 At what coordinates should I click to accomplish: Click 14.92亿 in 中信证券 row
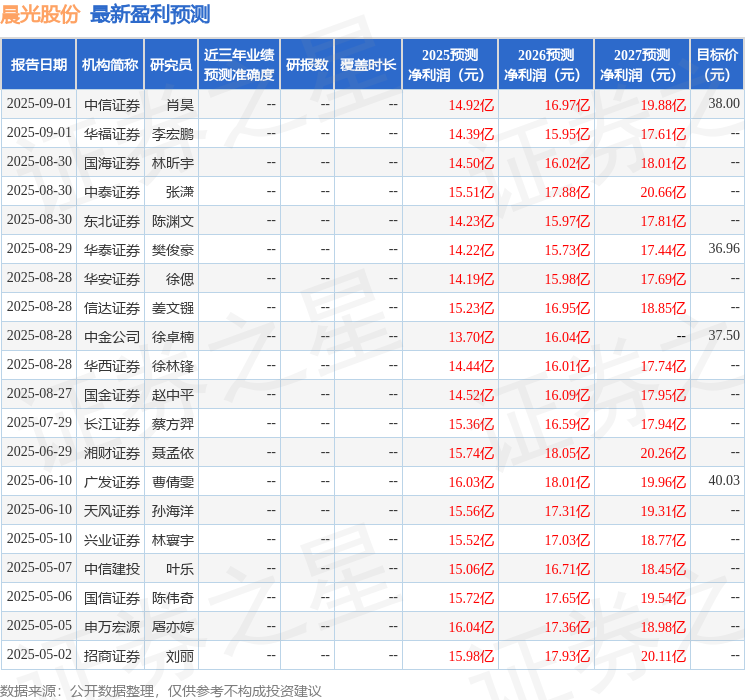click(x=471, y=105)
